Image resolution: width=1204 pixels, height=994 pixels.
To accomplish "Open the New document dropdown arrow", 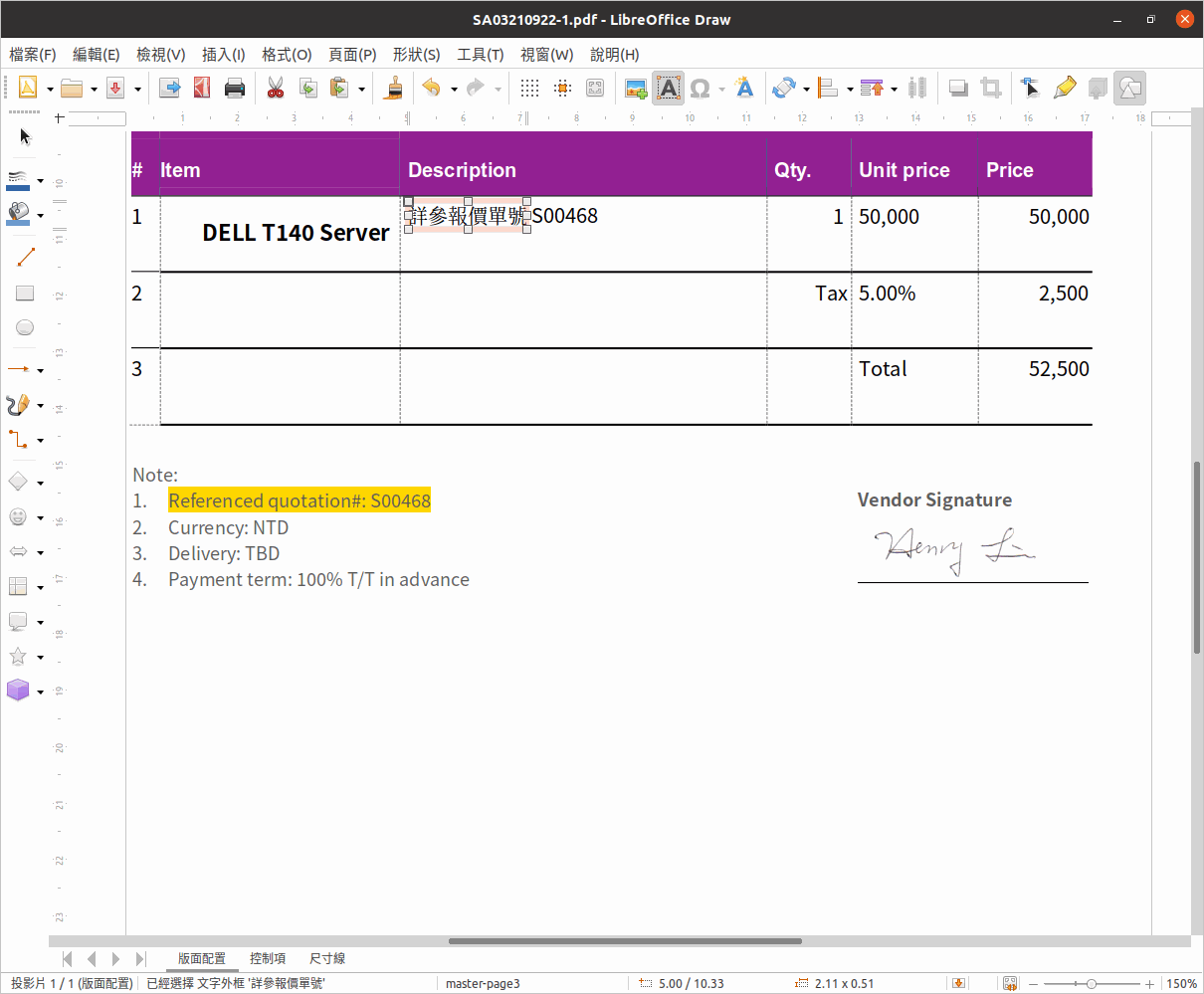I will pos(49,90).
